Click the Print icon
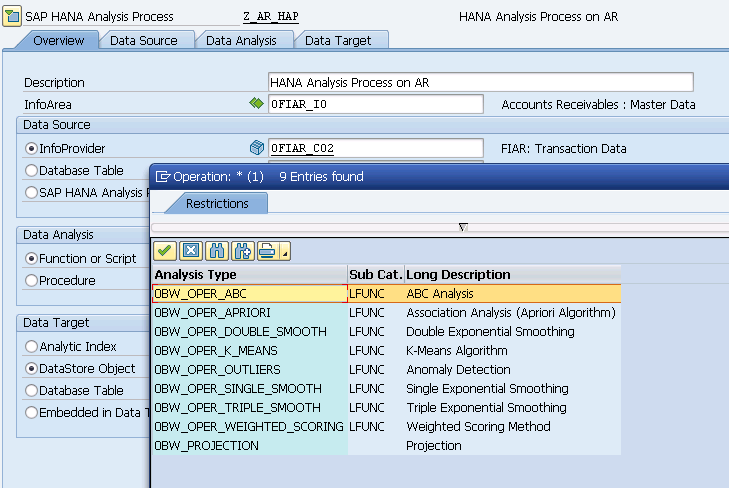Screen dimensions: 729x488 coord(268,251)
